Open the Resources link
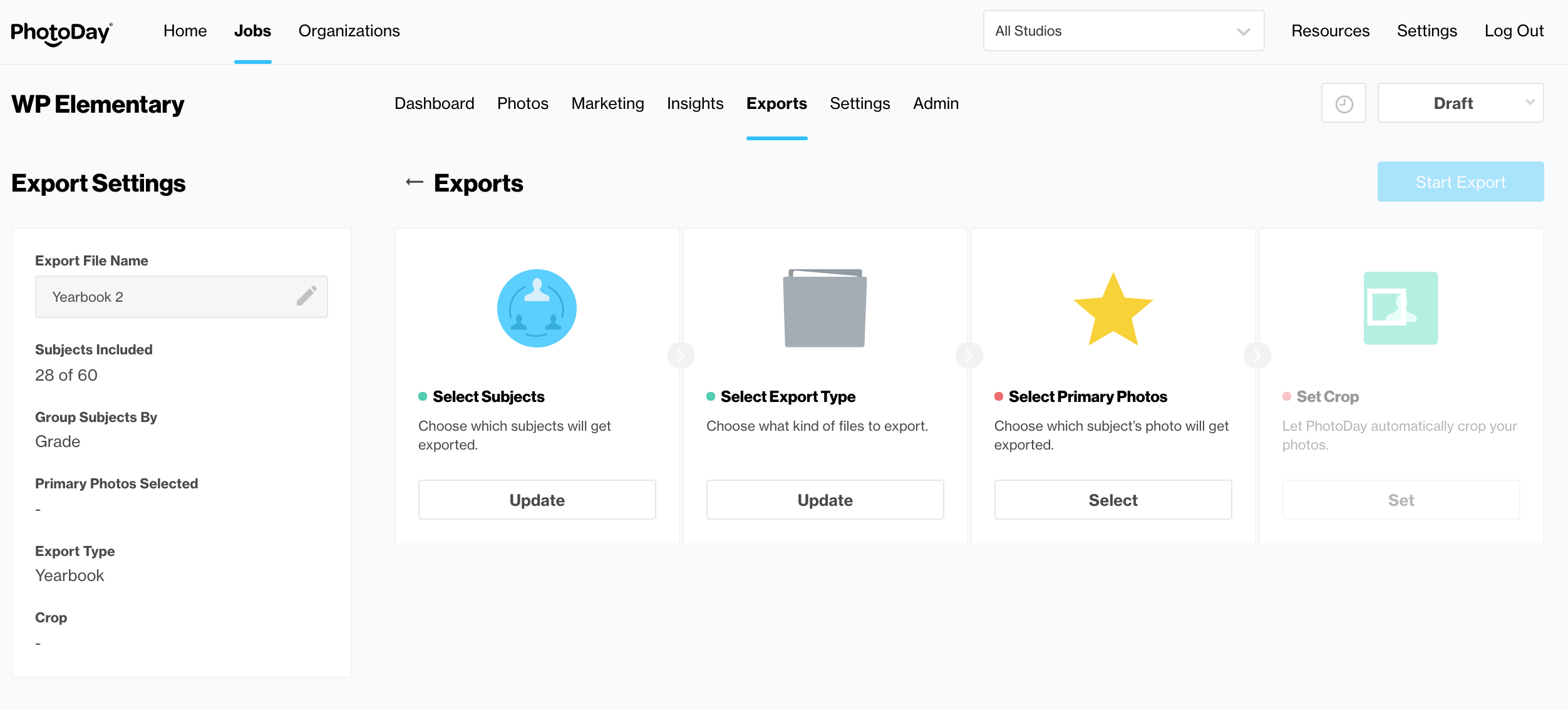The width and height of the screenshot is (1568, 710). pyautogui.click(x=1330, y=31)
